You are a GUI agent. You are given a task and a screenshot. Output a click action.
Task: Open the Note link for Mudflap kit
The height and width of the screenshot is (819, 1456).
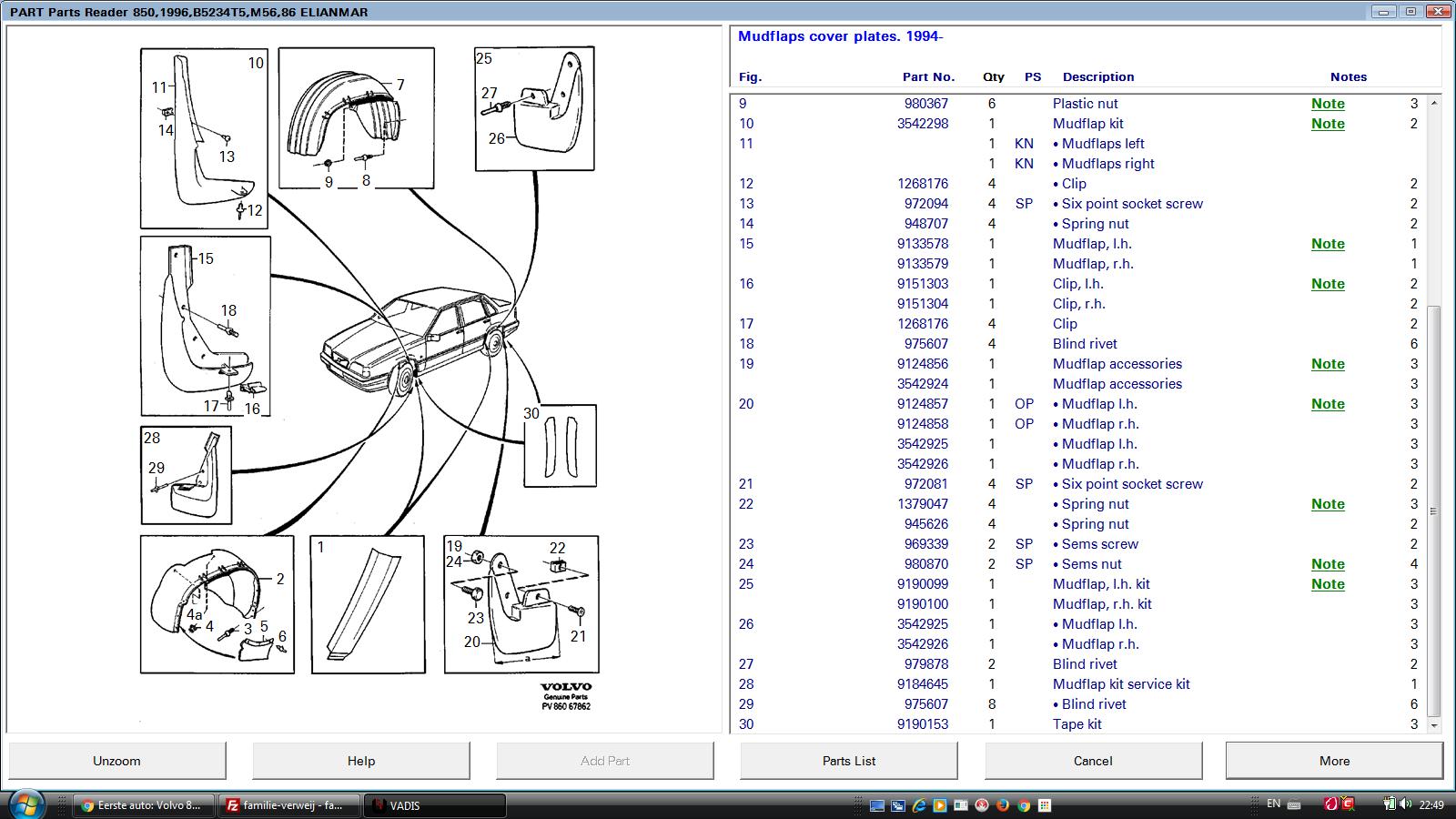[1327, 124]
